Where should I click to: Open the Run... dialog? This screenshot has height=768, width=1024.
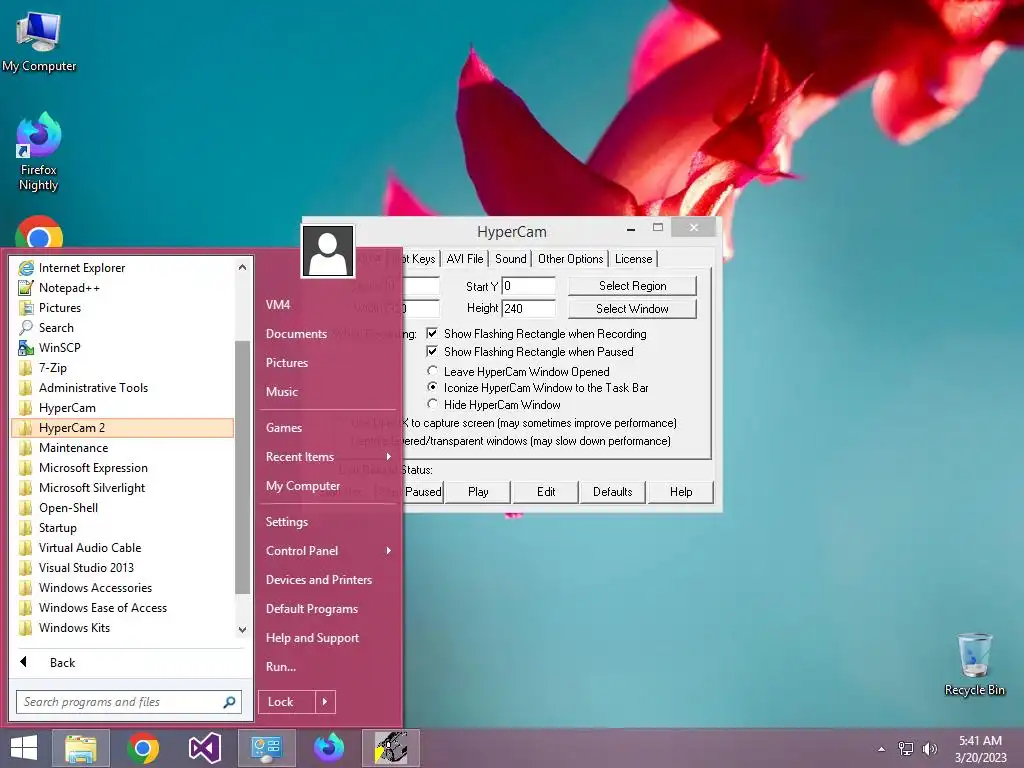click(327, 667)
